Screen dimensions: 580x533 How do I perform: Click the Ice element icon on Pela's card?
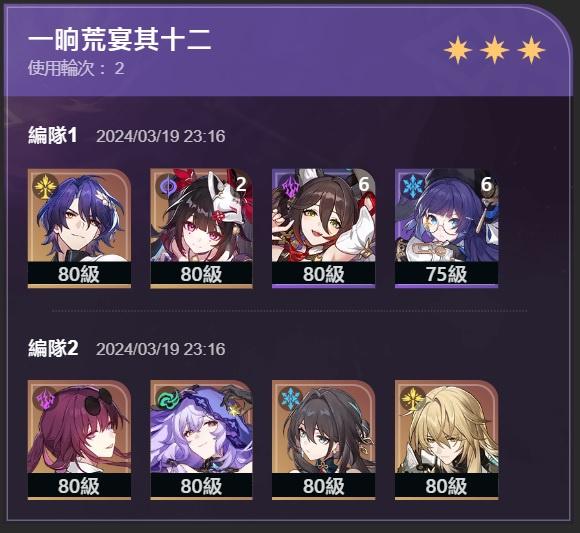[x=412, y=187]
